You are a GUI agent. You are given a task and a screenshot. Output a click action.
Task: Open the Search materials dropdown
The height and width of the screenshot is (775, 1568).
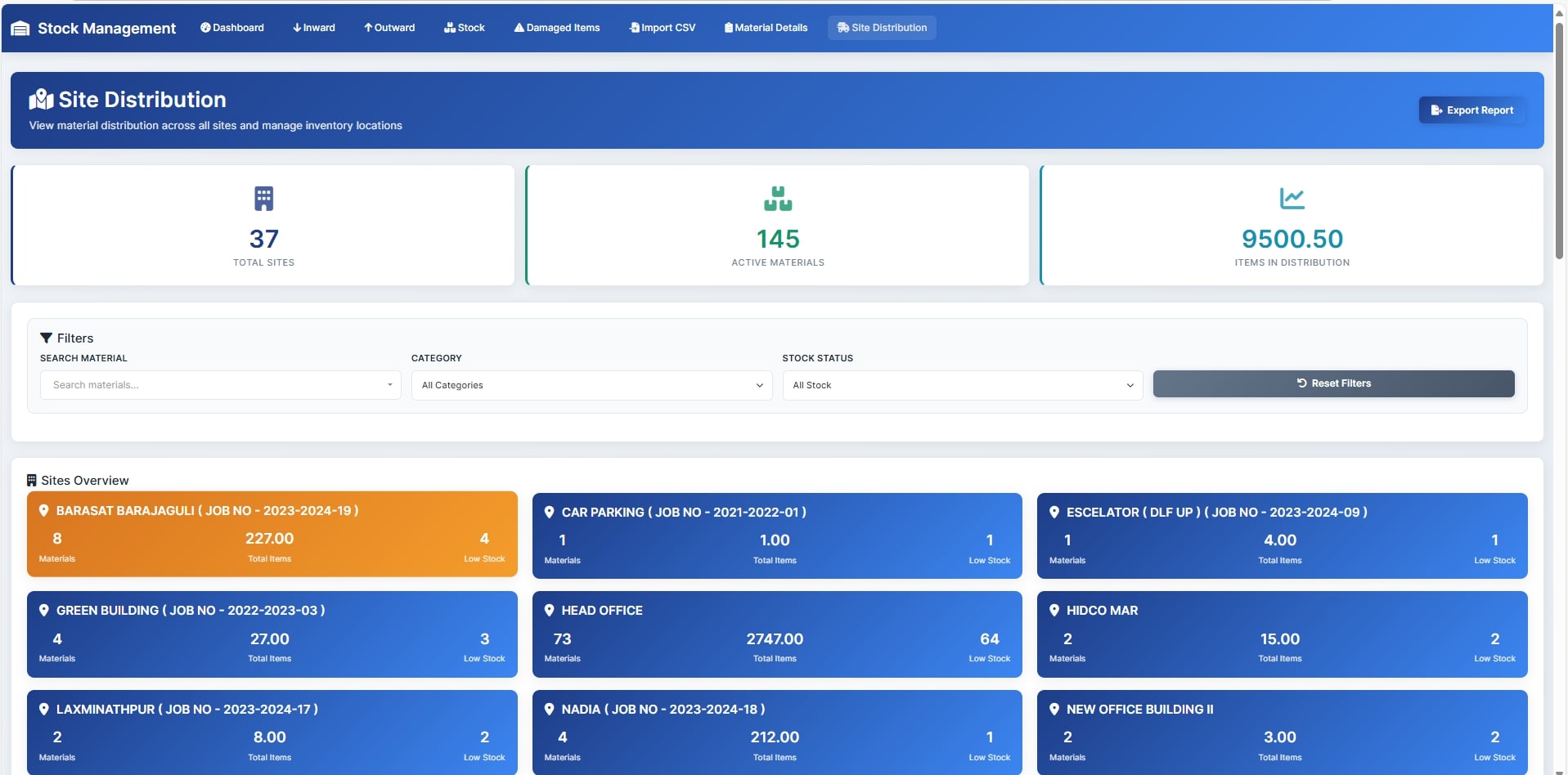click(x=220, y=385)
